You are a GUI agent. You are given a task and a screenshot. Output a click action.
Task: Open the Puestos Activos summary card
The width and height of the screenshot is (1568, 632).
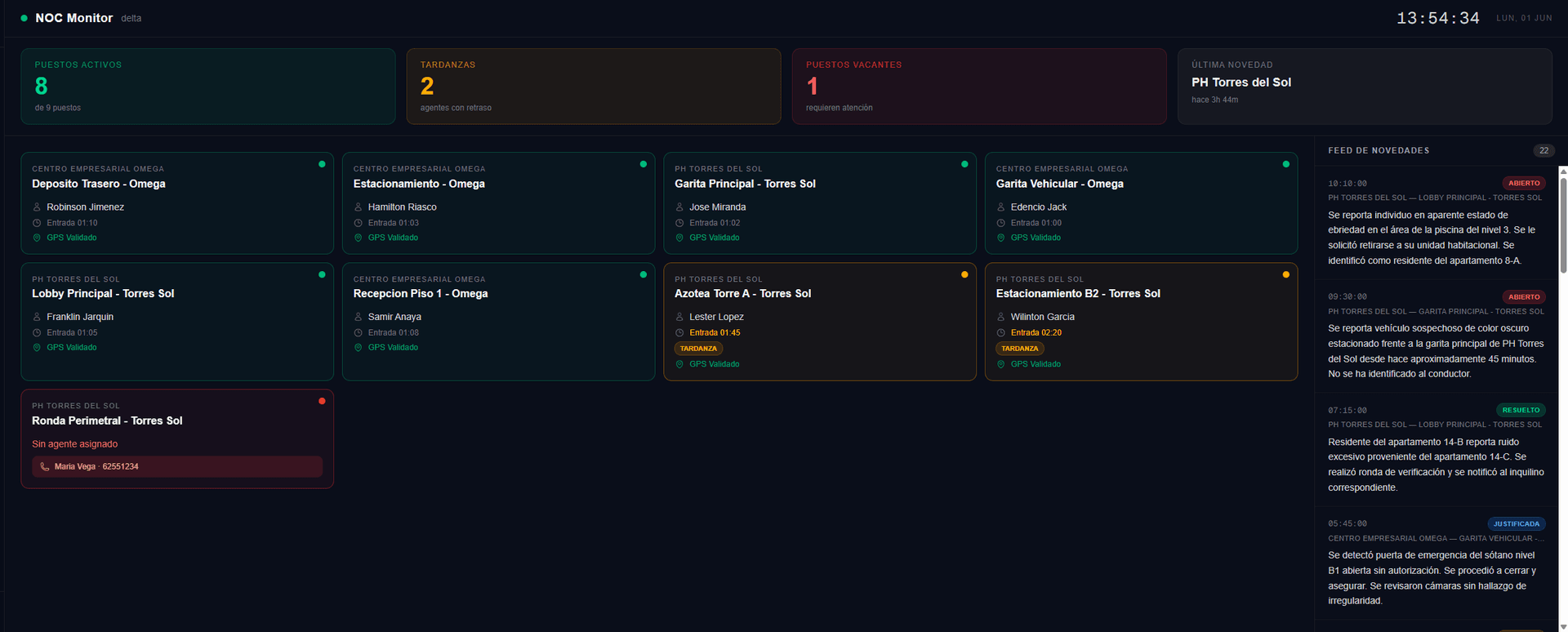click(208, 87)
